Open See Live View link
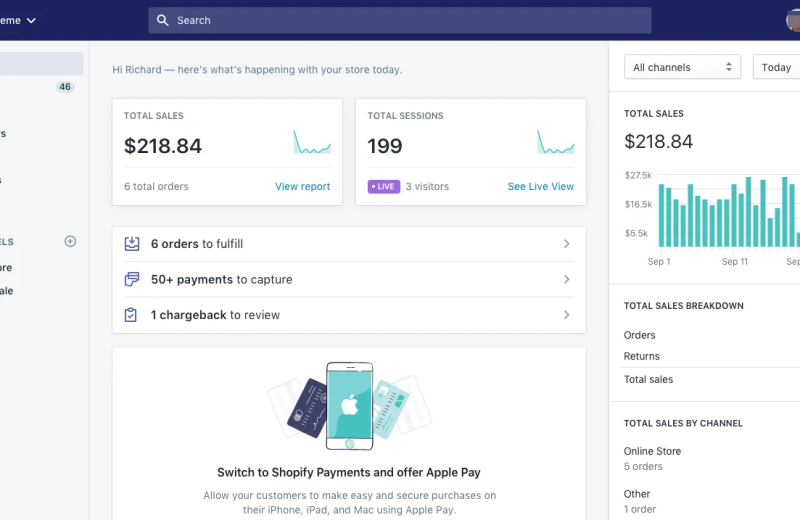Image resolution: width=800 pixels, height=520 pixels. pos(540,186)
